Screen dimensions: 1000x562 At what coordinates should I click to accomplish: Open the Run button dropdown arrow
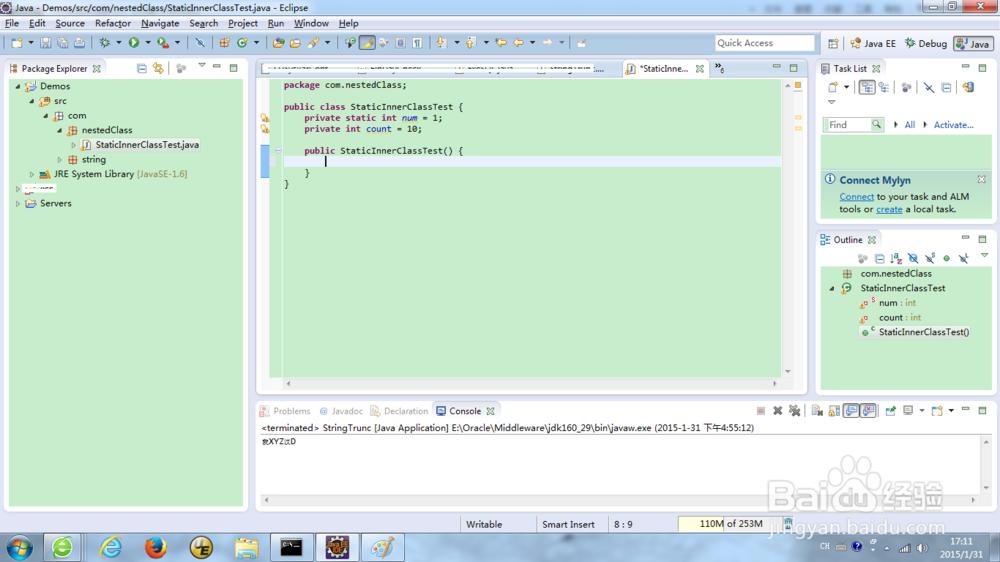[x=147, y=43]
